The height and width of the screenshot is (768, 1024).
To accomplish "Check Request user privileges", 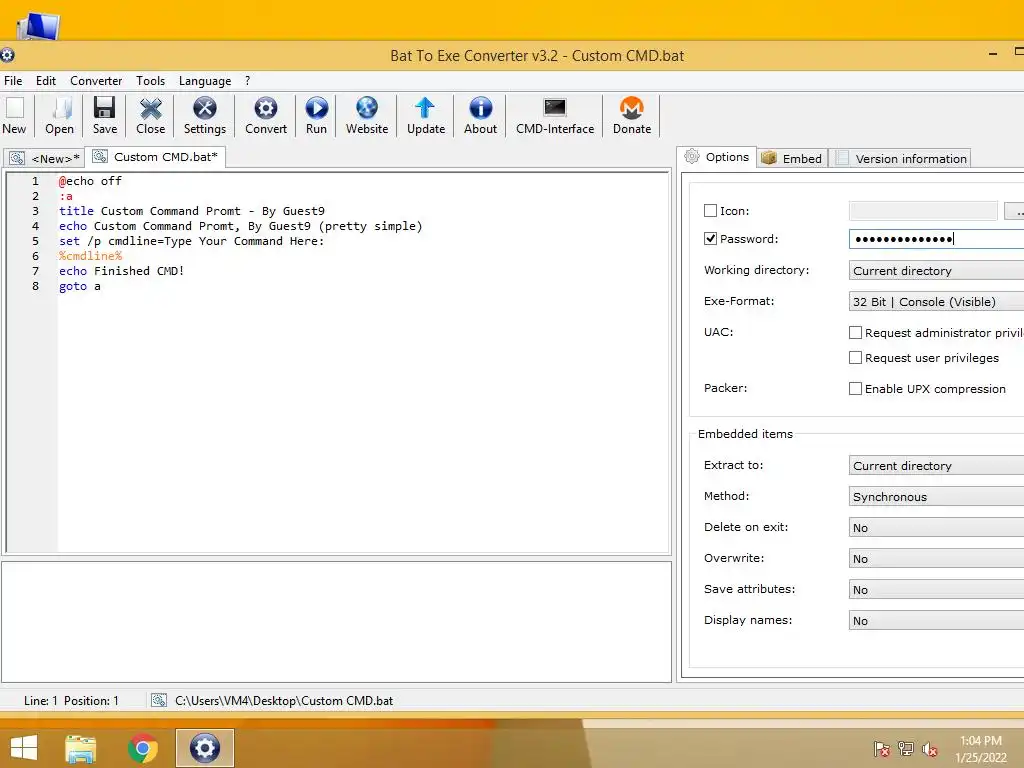I will point(855,357).
